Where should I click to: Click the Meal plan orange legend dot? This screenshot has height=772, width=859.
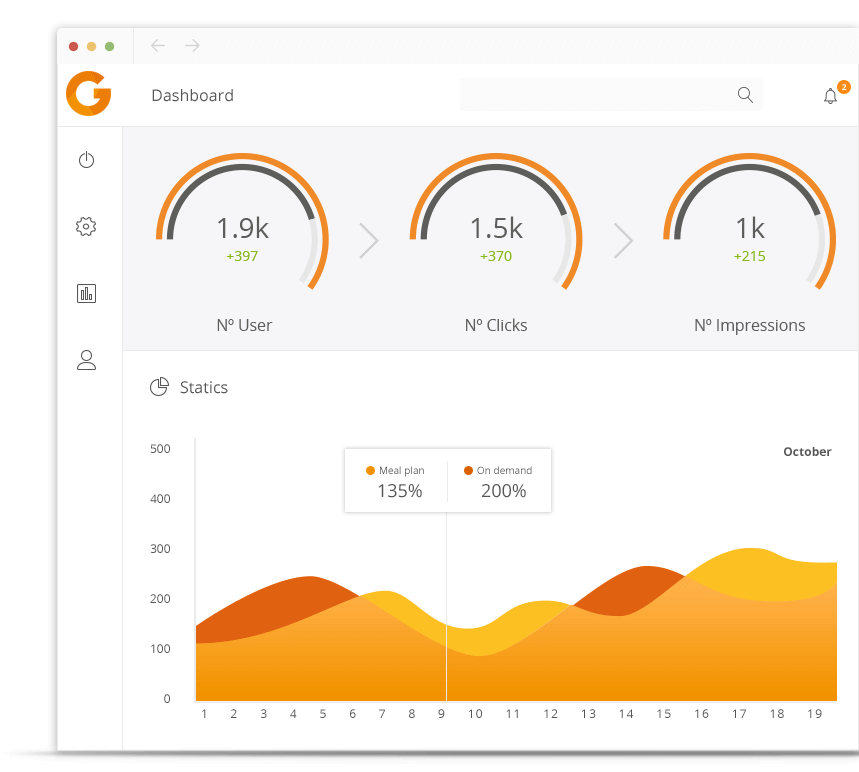point(371,470)
